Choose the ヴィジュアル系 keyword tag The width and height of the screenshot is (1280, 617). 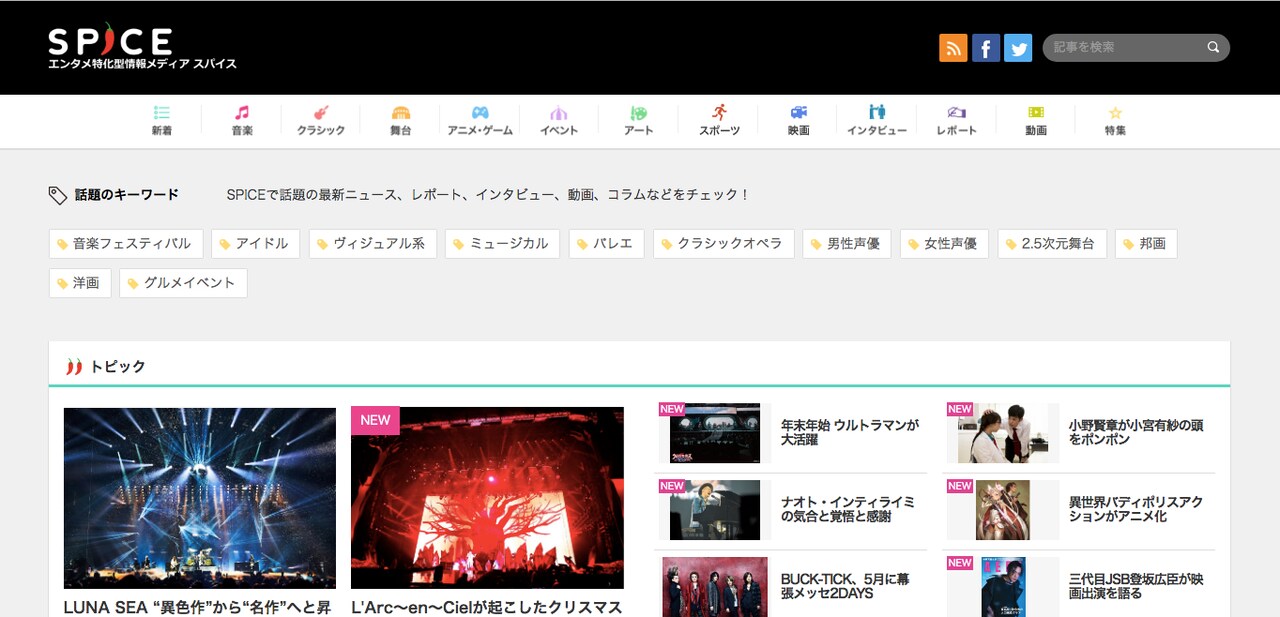pyautogui.click(x=373, y=244)
